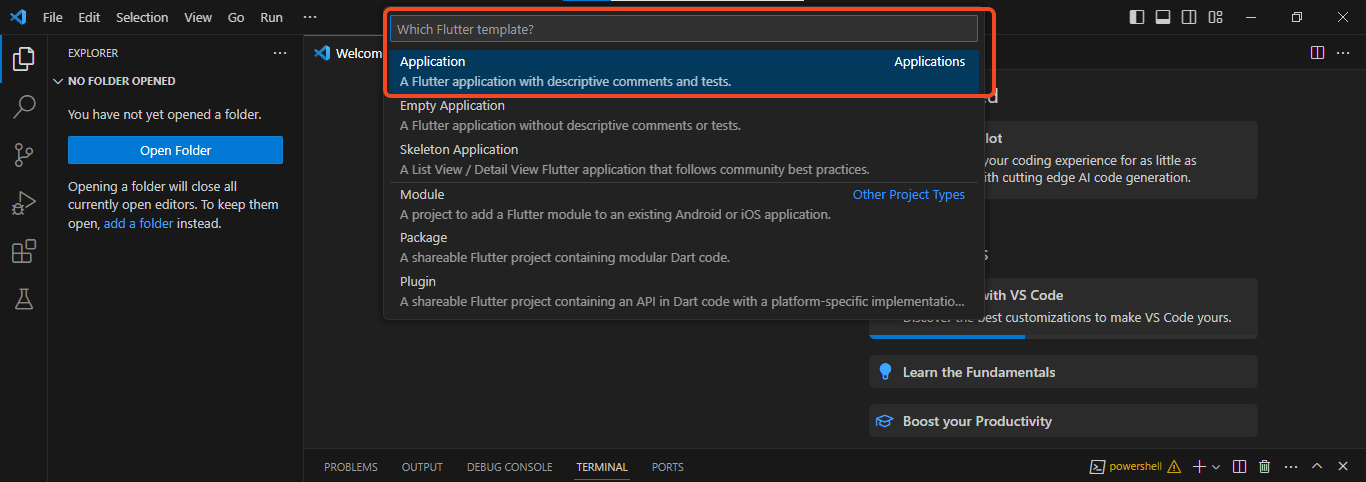Open the View menu
Image resolution: width=1366 pixels, height=482 pixels.
point(198,17)
